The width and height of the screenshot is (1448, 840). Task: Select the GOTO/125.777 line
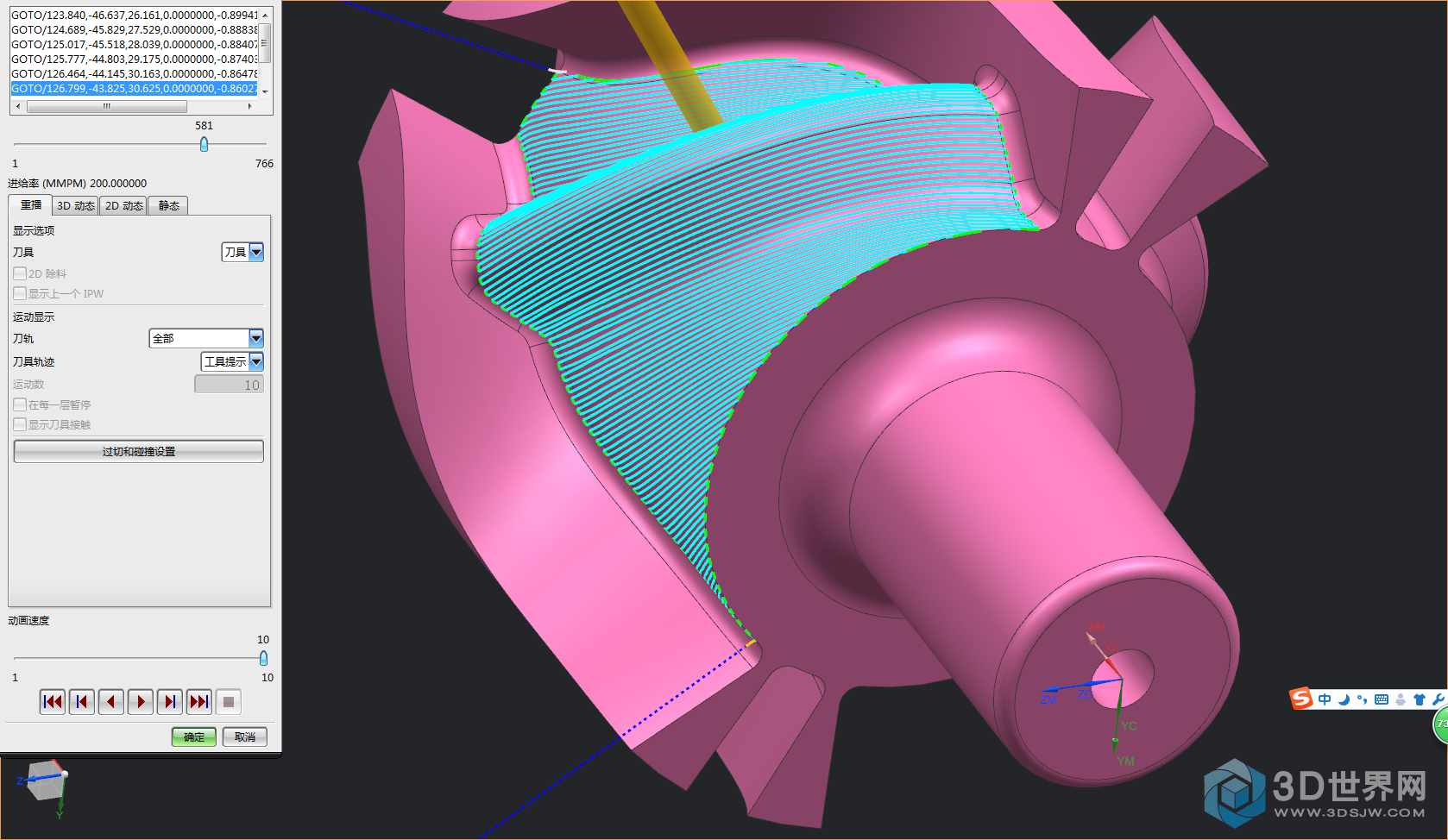135,60
